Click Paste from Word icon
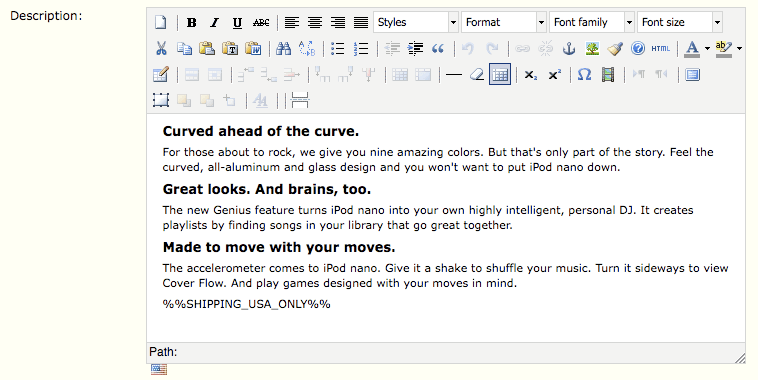The image size is (758, 380). (253, 48)
